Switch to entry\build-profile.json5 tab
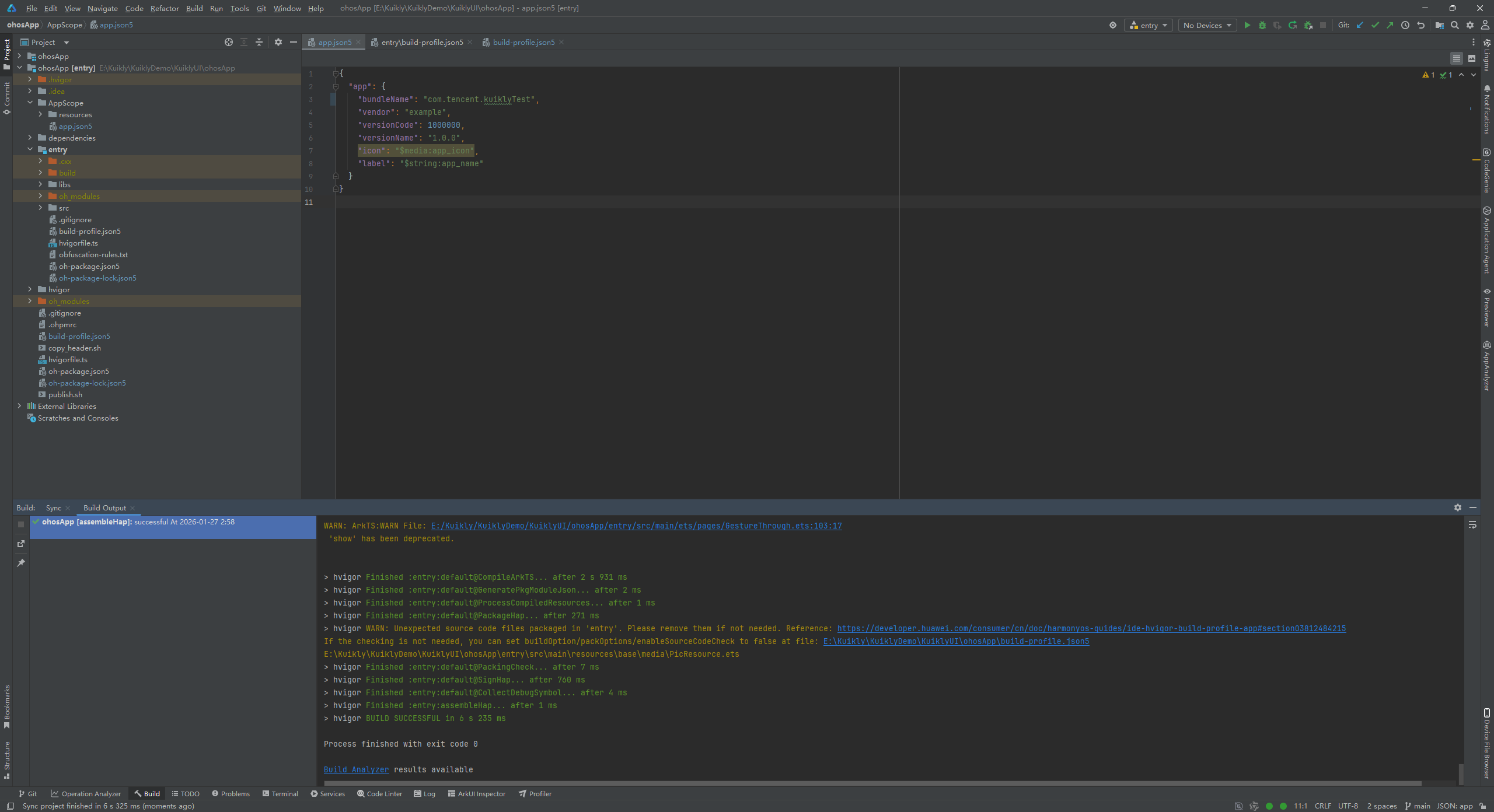This screenshot has height=812, width=1494. pos(421,42)
